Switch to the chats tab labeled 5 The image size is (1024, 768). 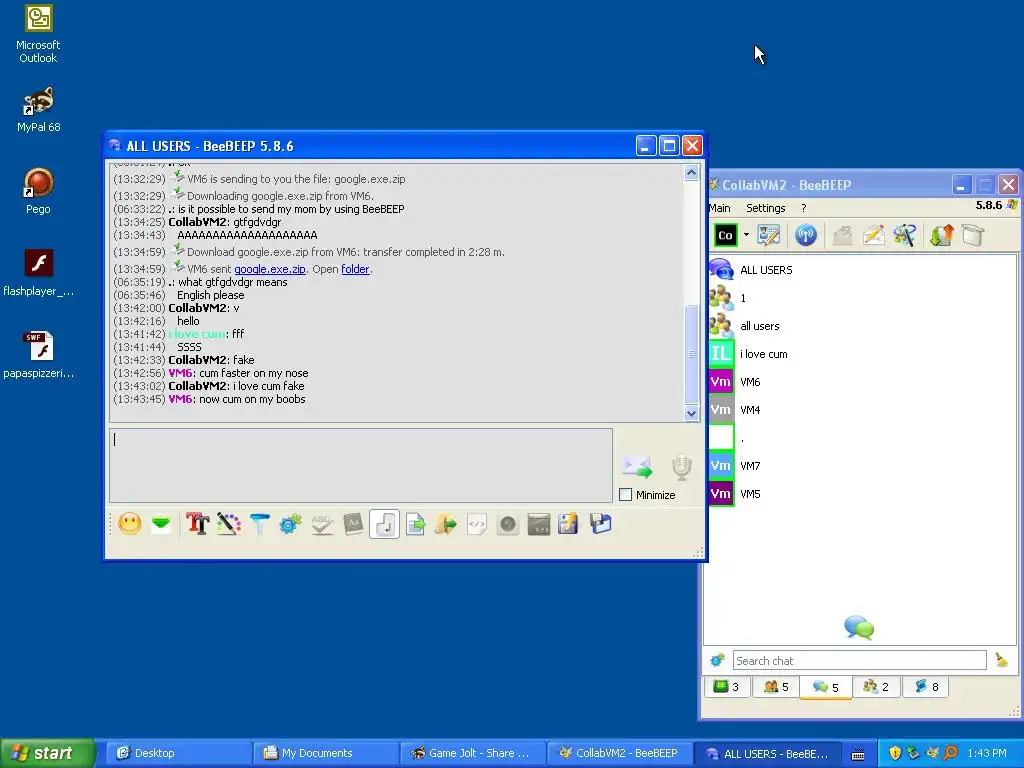pyautogui.click(x=825, y=687)
